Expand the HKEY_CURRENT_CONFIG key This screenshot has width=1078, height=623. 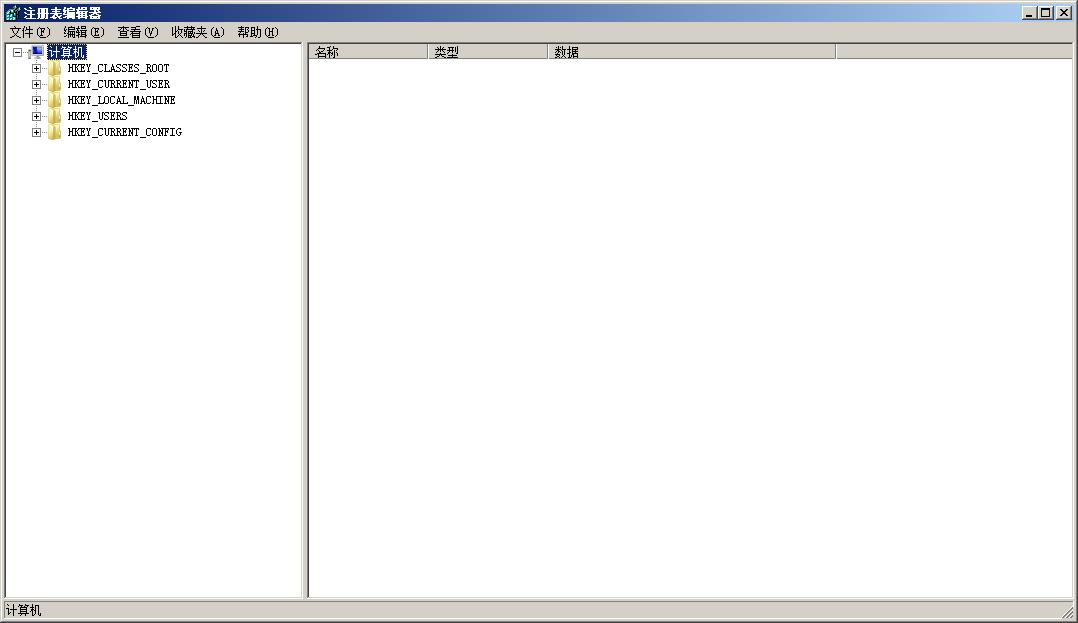click(36, 133)
